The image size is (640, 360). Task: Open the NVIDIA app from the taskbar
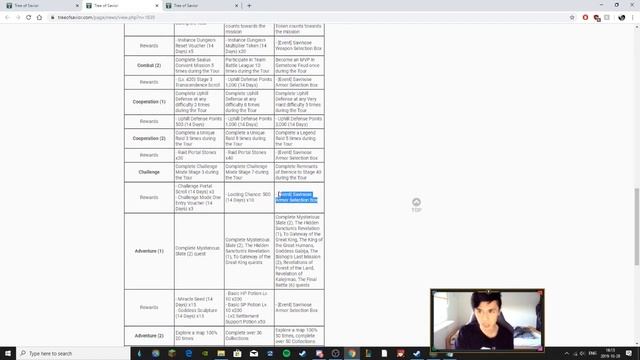tap(205, 353)
